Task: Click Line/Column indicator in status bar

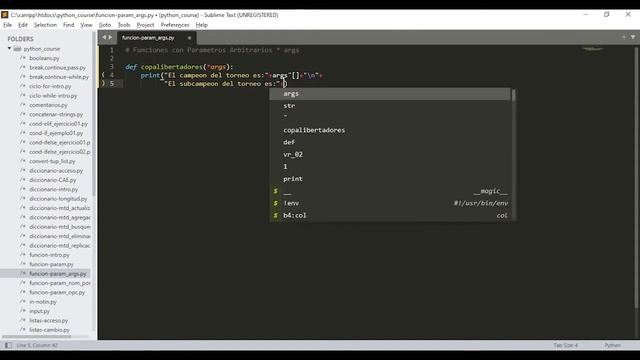Action: (x=37, y=345)
